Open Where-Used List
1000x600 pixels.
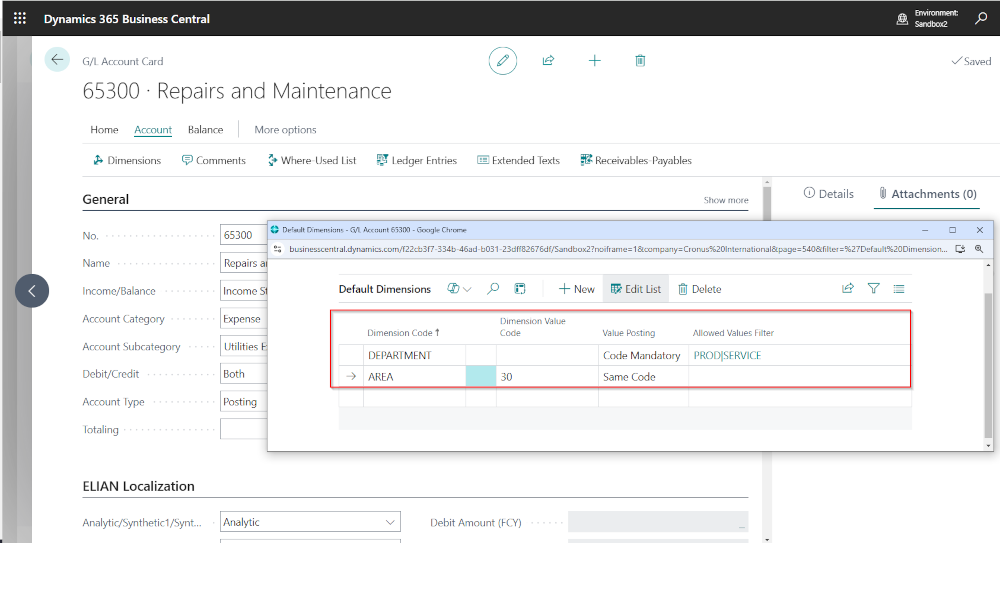click(312, 160)
